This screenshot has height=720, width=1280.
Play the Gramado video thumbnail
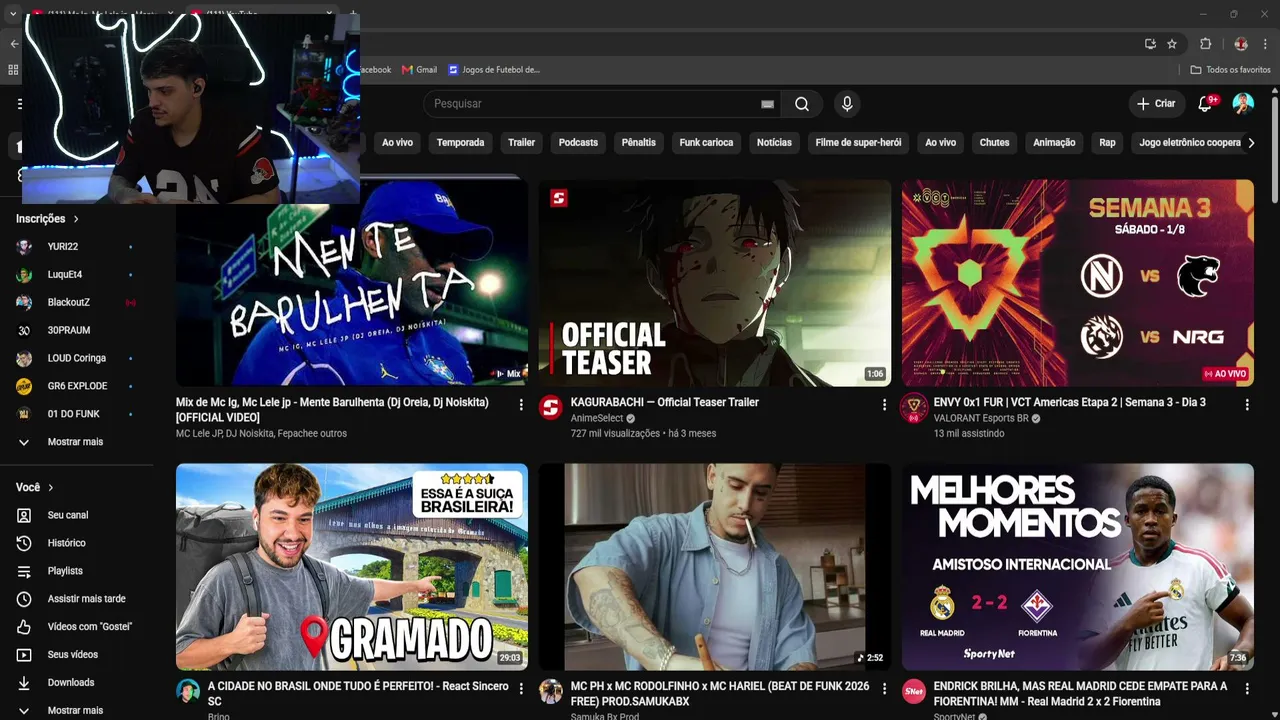(352, 567)
